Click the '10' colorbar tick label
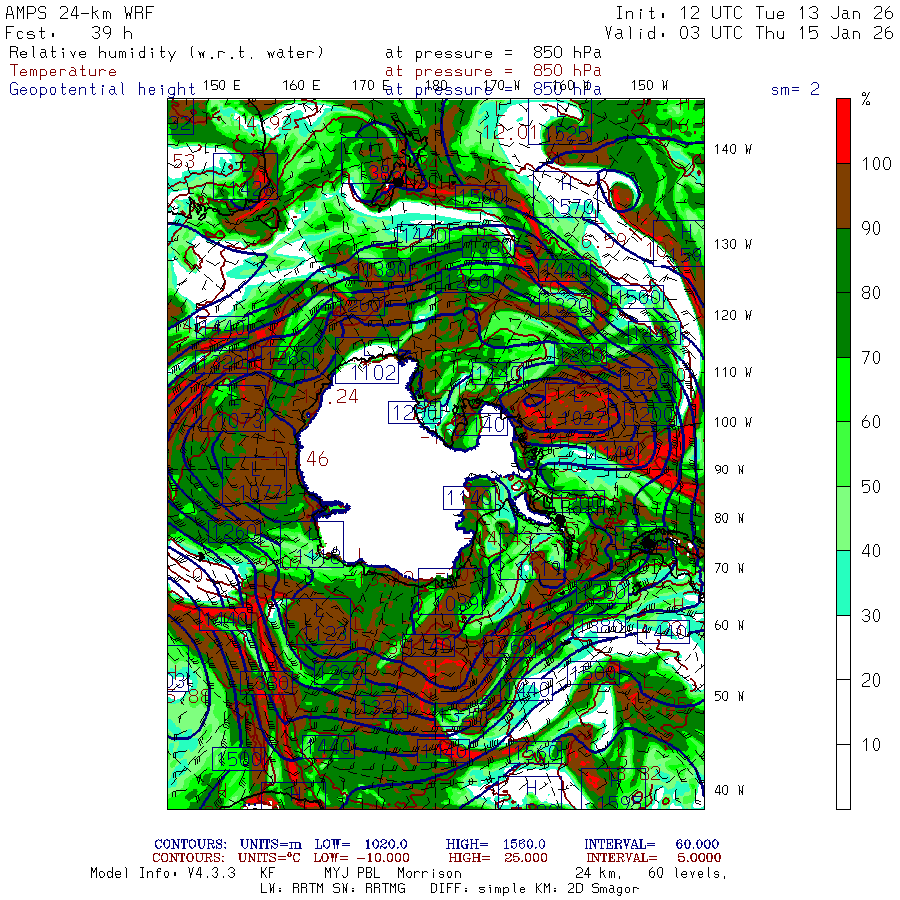This screenshot has width=900, height=900. pos(871,745)
